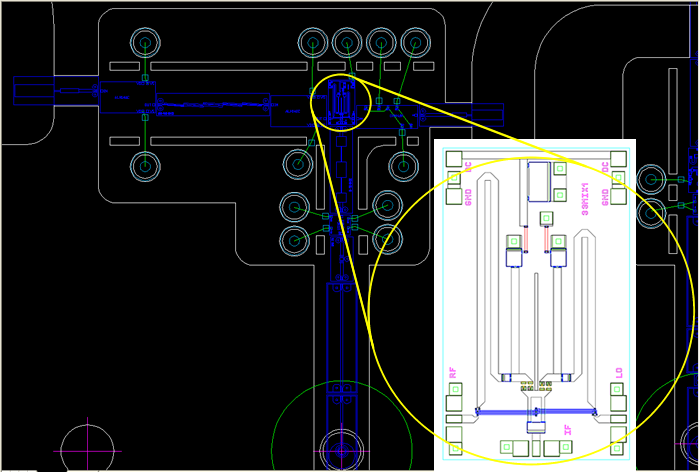
Task: Click the right GND label in inset
Action: [604, 196]
